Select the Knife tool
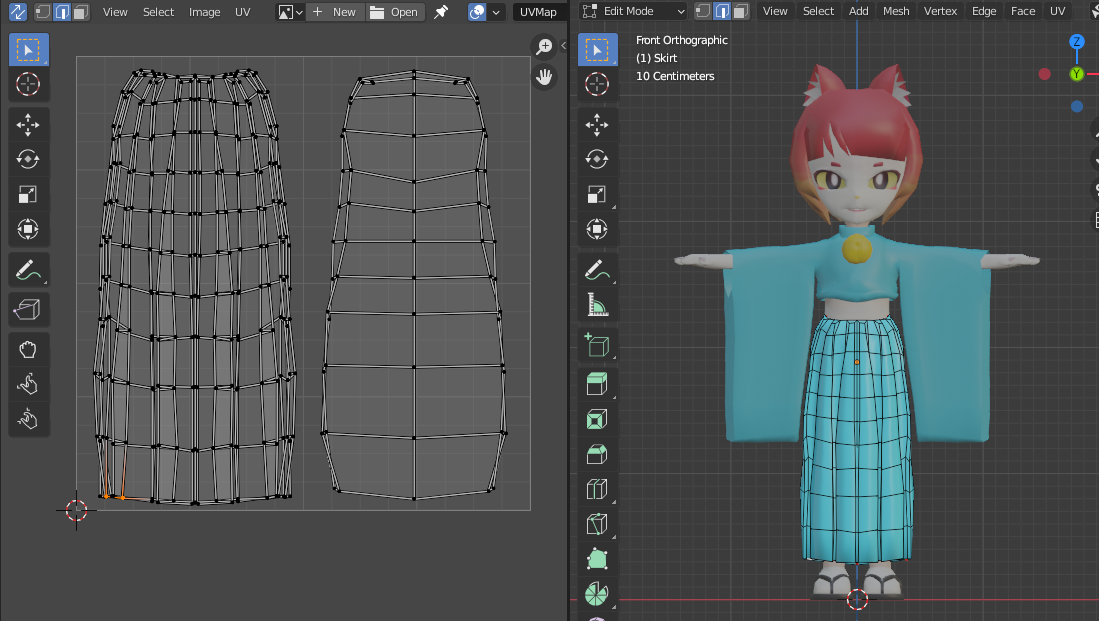This screenshot has width=1099, height=621. [597, 524]
